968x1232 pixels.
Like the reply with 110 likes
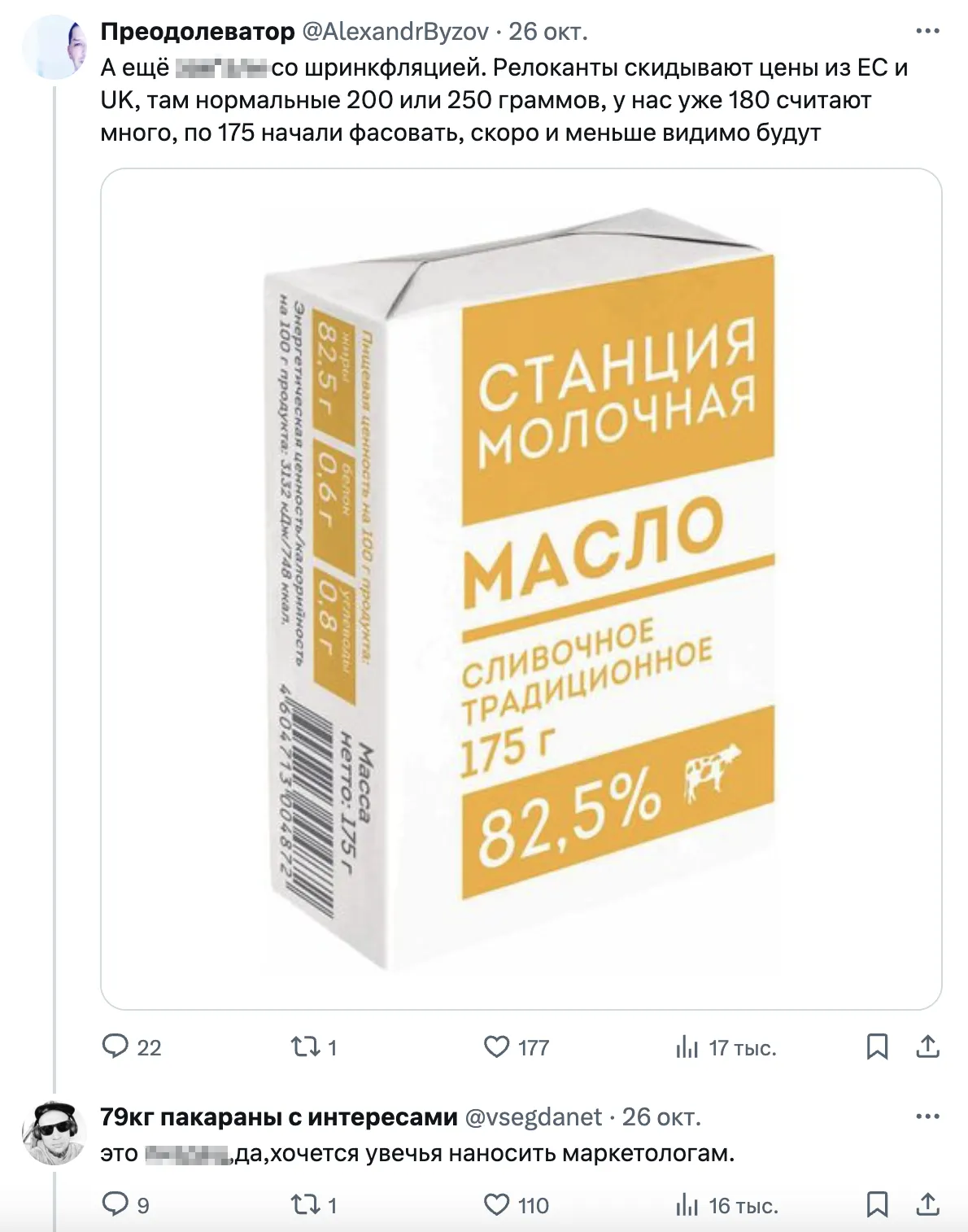(x=496, y=1204)
